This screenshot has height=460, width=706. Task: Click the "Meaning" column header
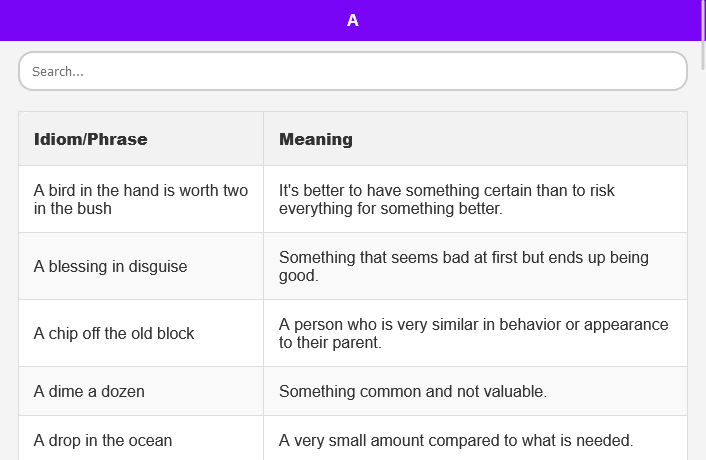tap(316, 139)
